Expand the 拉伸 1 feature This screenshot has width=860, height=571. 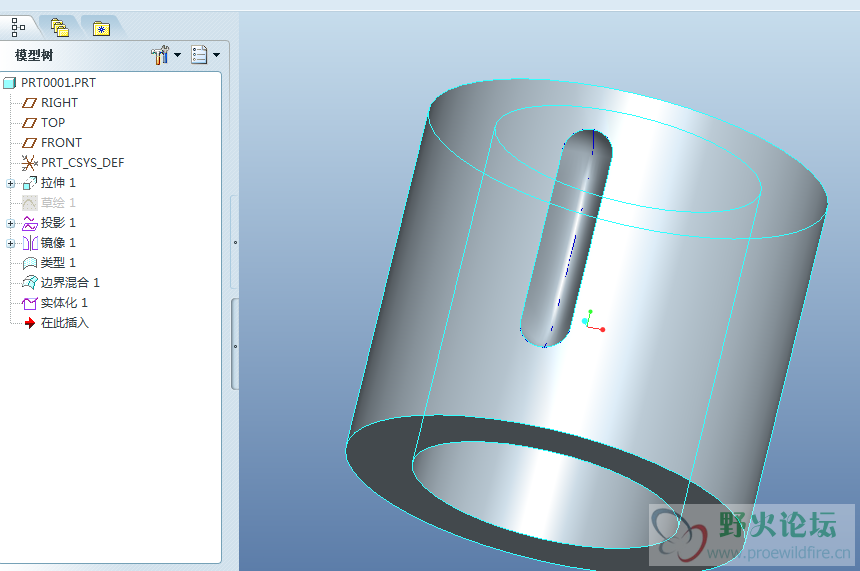click(x=10, y=183)
